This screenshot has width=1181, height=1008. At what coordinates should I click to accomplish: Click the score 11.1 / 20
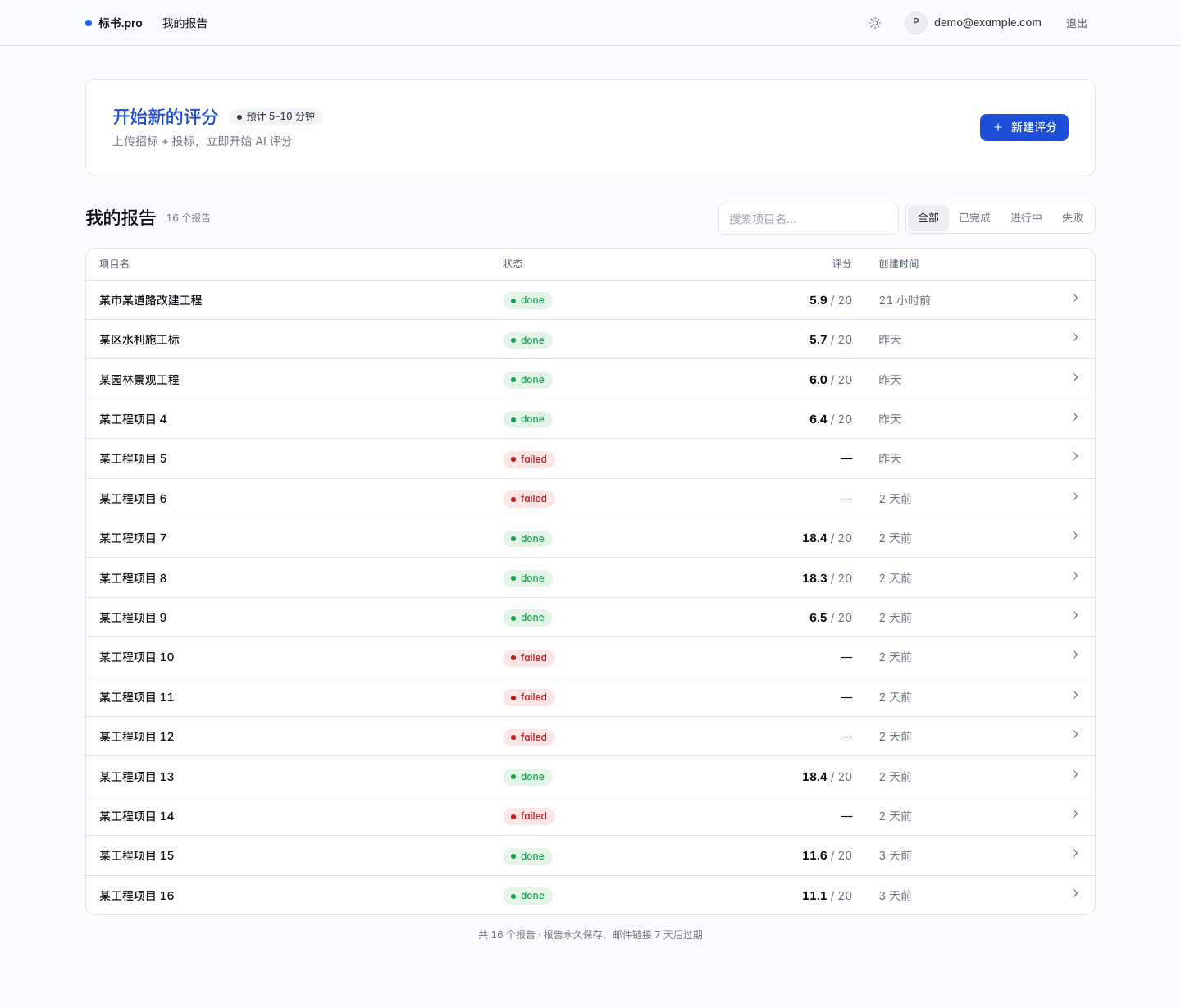click(x=827, y=896)
